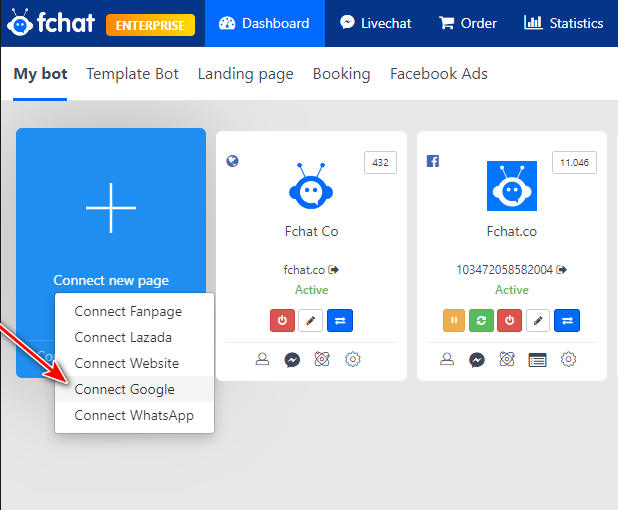The image size is (618, 510).
Task: Choose Connect WhatsApp from menu
Action: click(x=134, y=415)
